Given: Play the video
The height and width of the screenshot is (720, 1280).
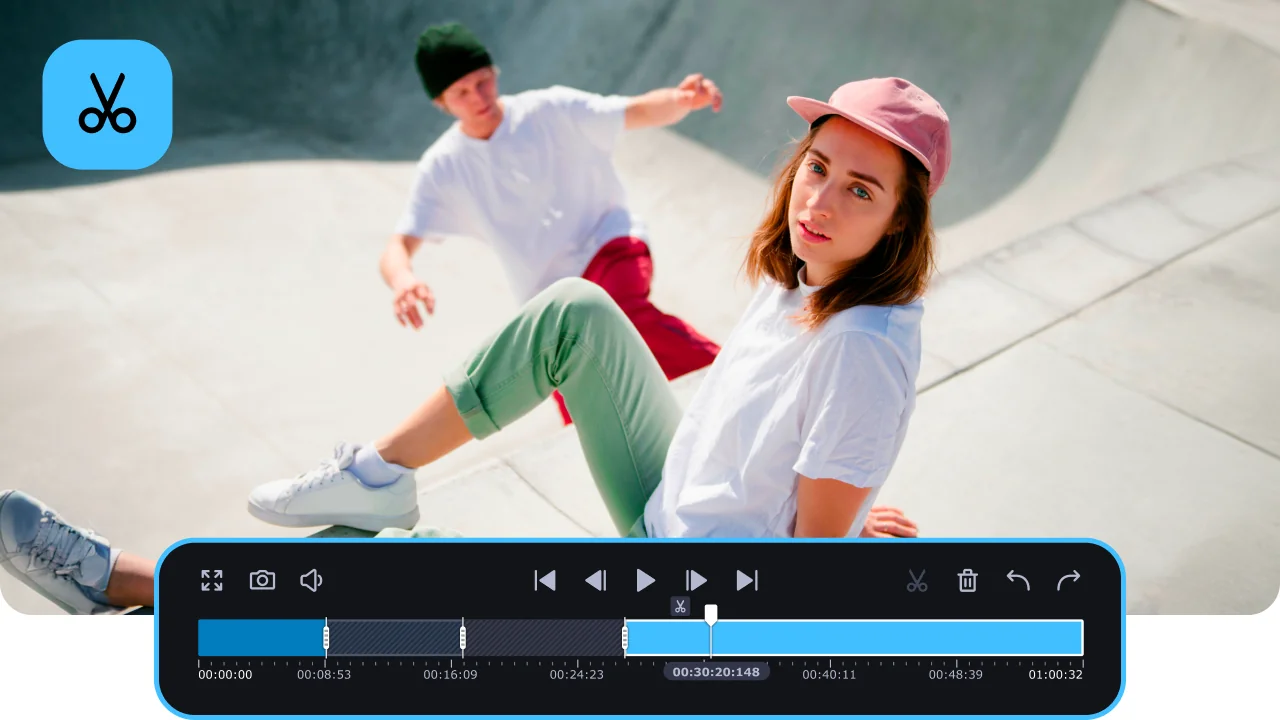Looking at the screenshot, I should (x=646, y=580).
